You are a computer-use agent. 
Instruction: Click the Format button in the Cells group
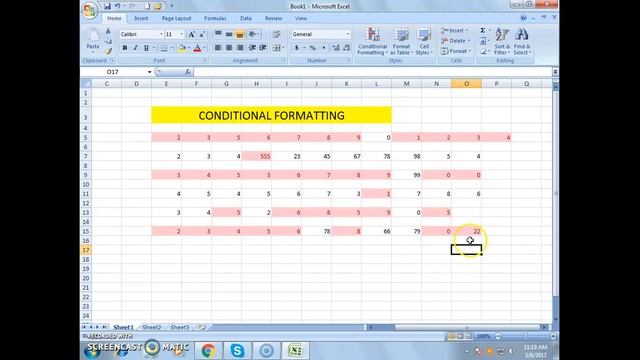click(x=456, y=51)
